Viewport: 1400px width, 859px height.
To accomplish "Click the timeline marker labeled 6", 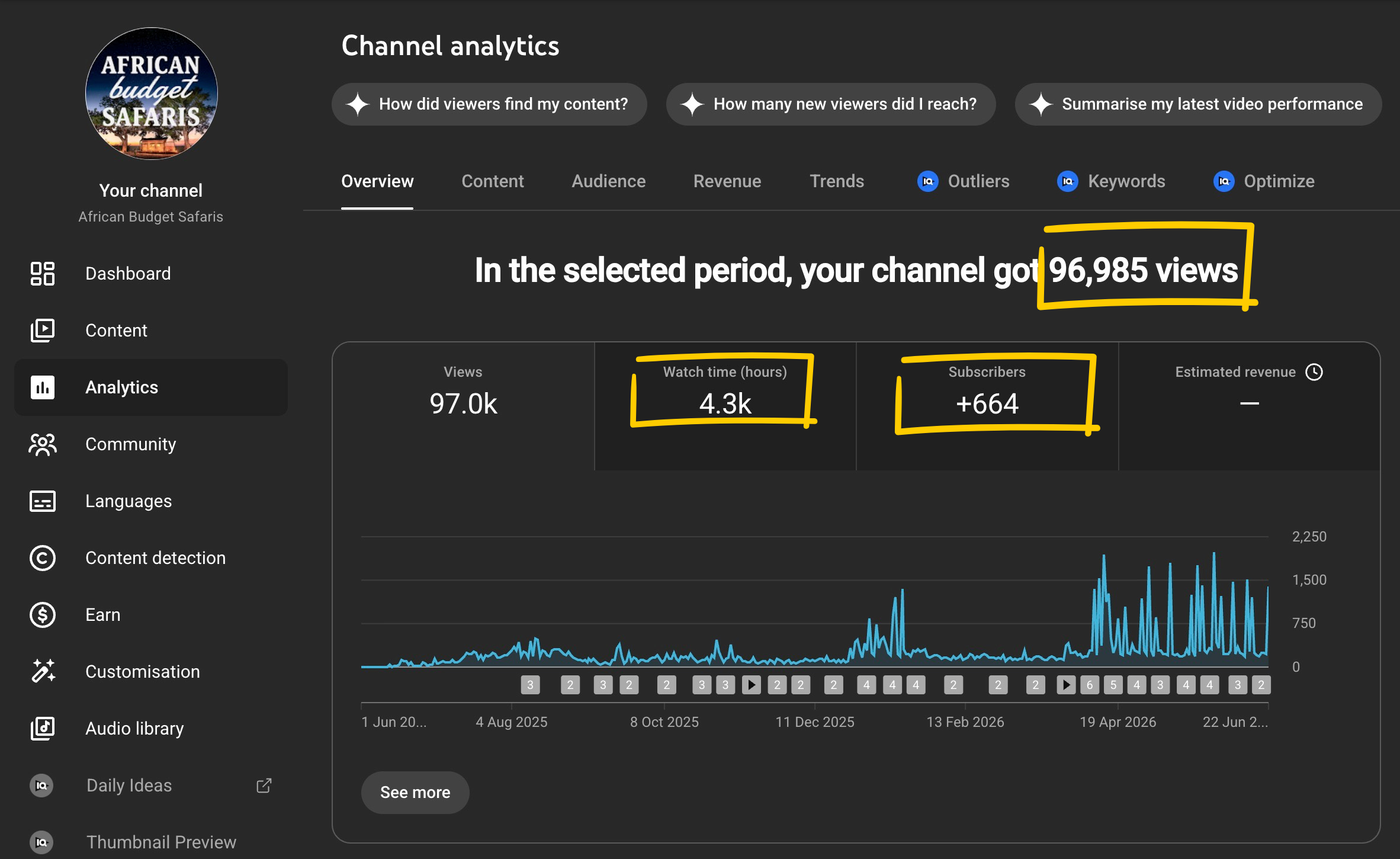I will tap(1090, 685).
